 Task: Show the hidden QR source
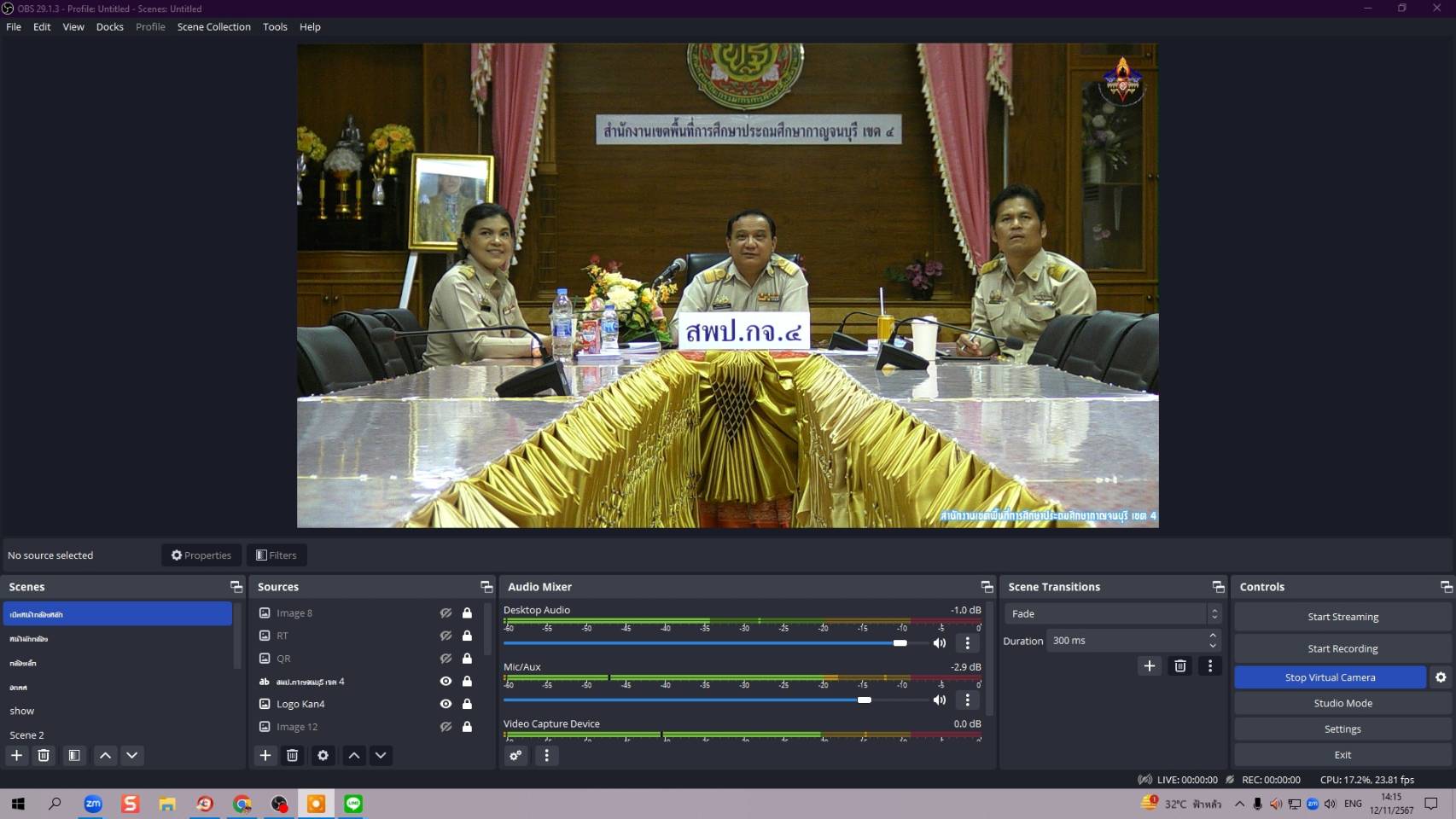point(446,659)
